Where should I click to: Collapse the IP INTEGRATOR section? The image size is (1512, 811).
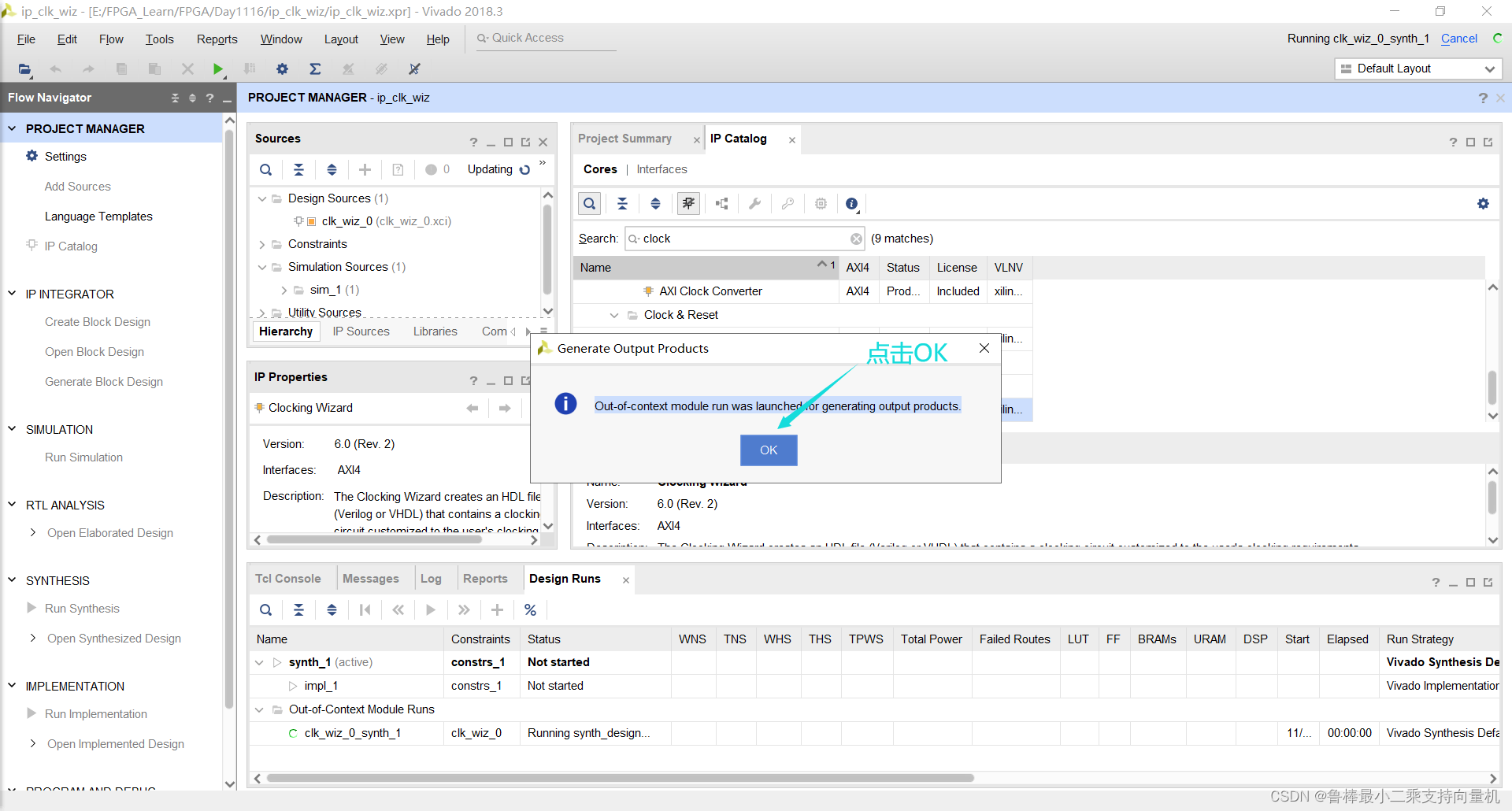pyautogui.click(x=12, y=294)
